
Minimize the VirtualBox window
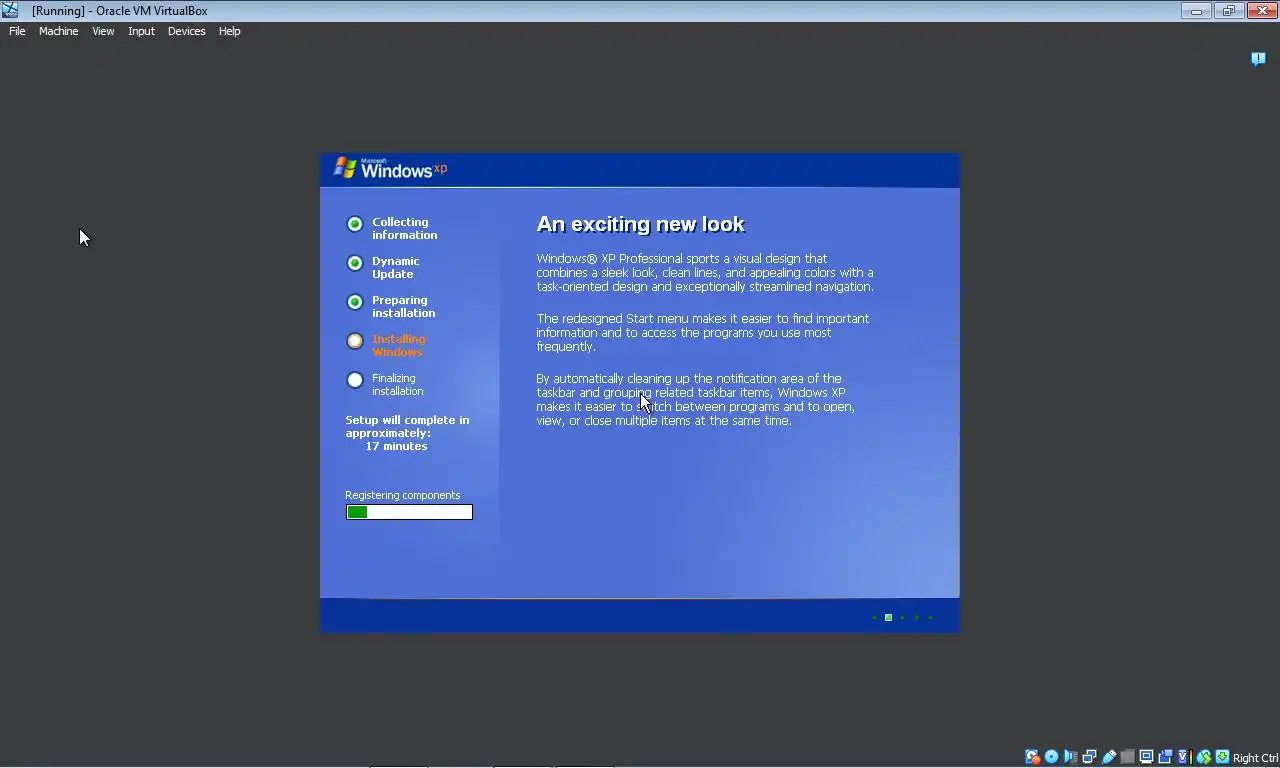1196,11
